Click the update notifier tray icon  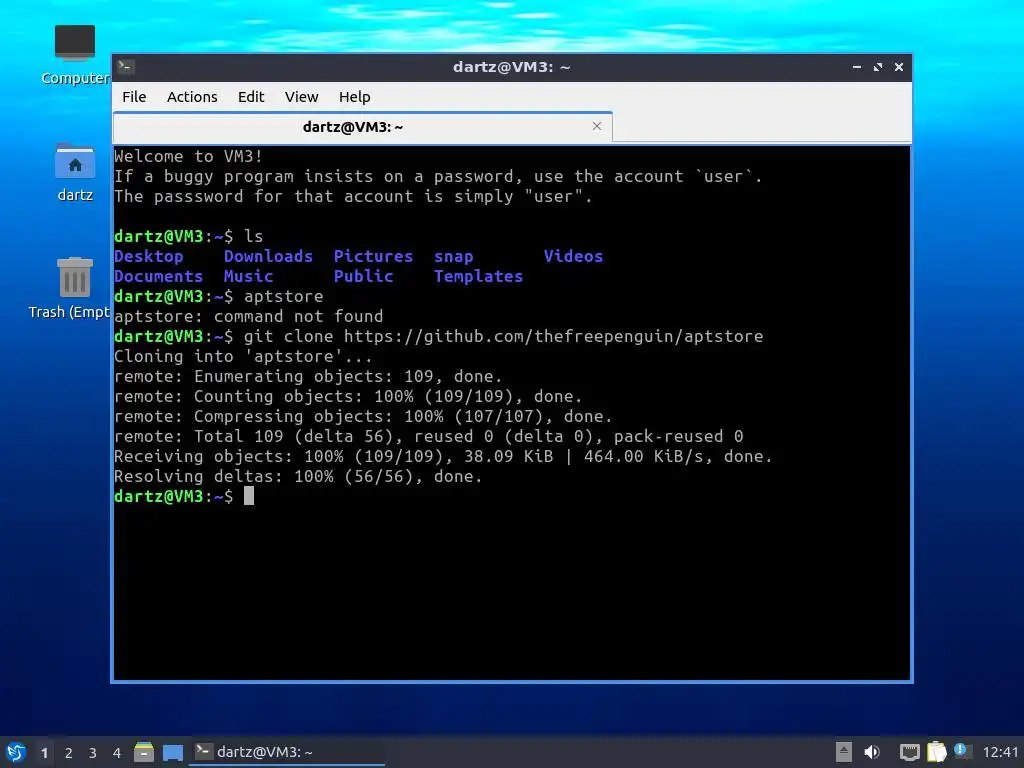coord(961,751)
